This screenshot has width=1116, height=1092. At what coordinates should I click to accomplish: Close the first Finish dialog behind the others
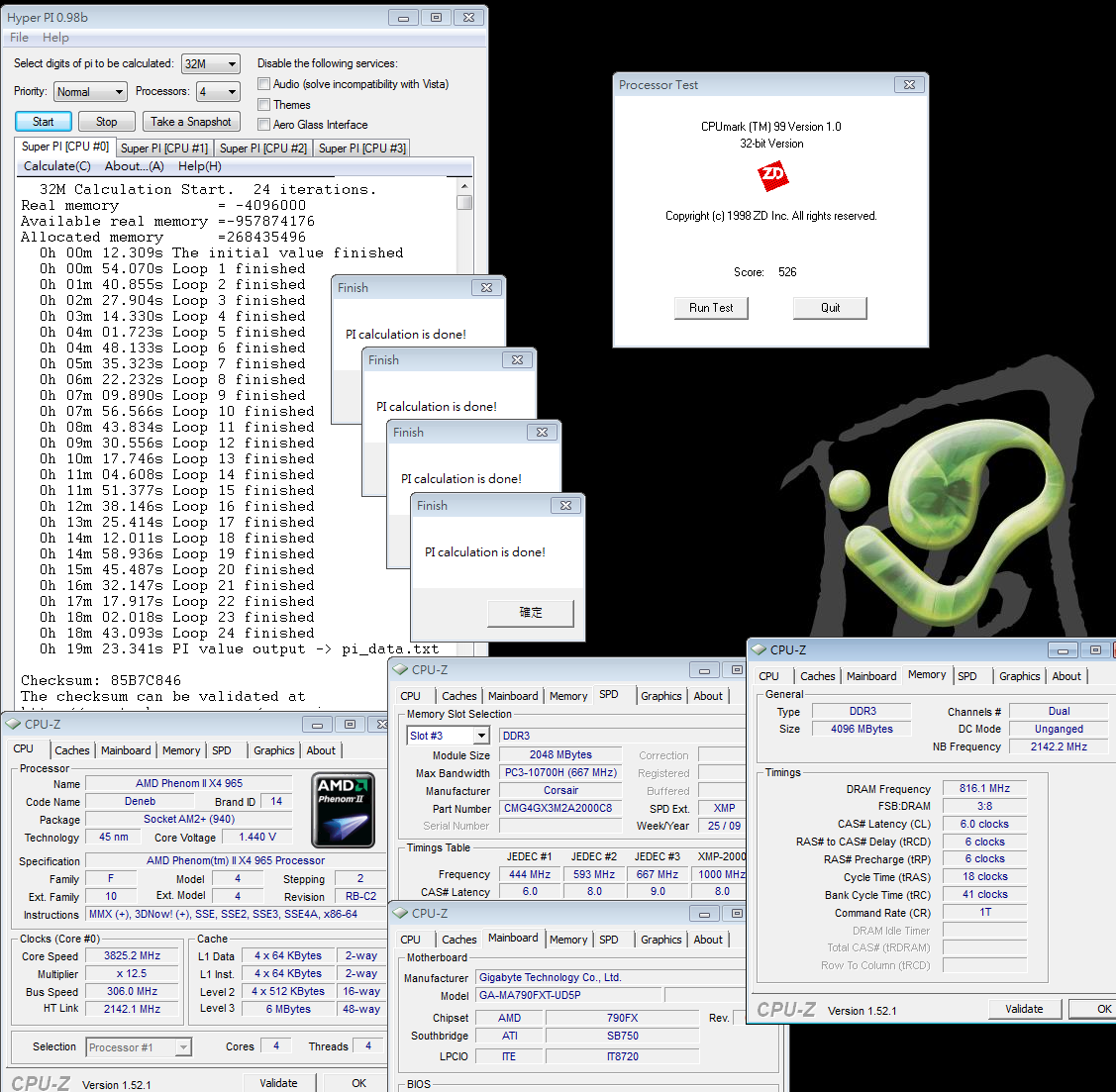(486, 287)
